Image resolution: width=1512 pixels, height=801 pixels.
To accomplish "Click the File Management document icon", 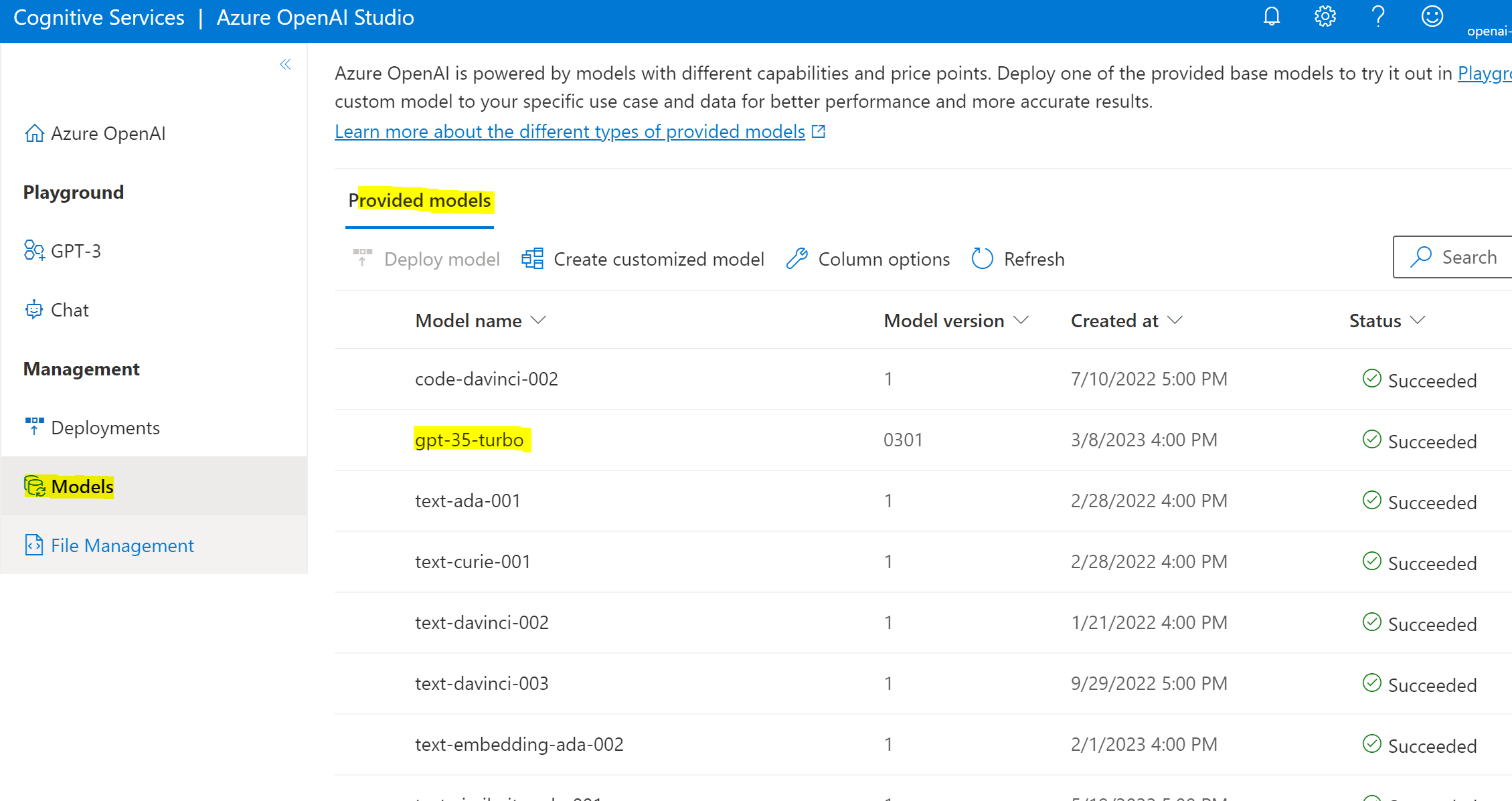I will click(x=33, y=545).
